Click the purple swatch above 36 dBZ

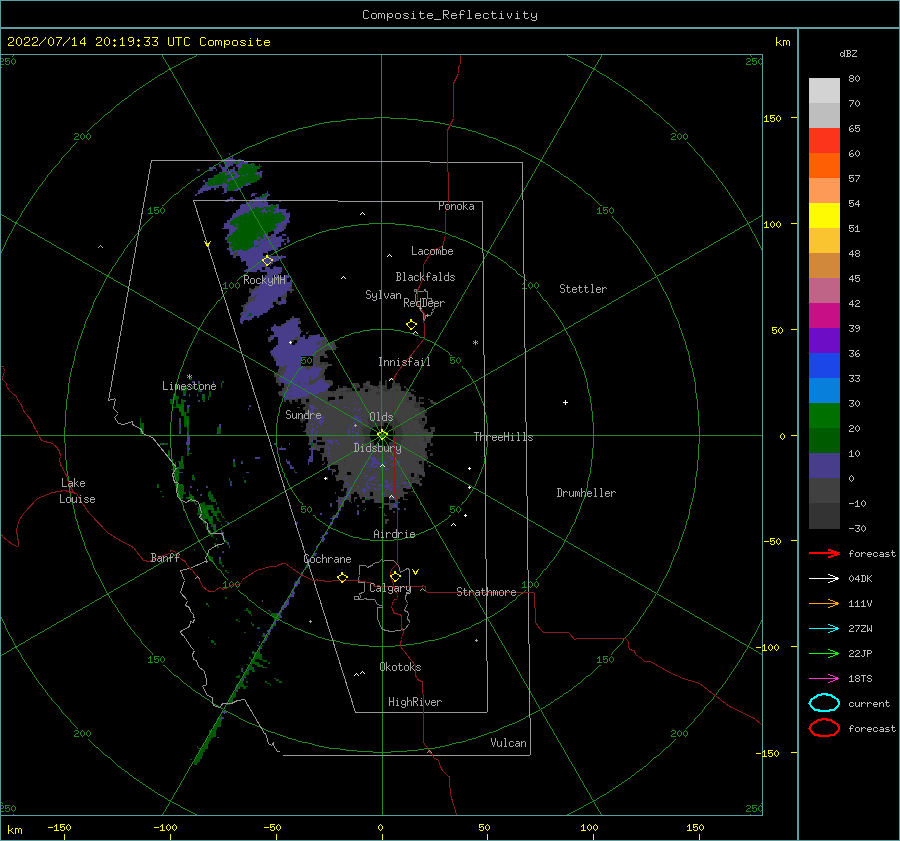[x=824, y=340]
